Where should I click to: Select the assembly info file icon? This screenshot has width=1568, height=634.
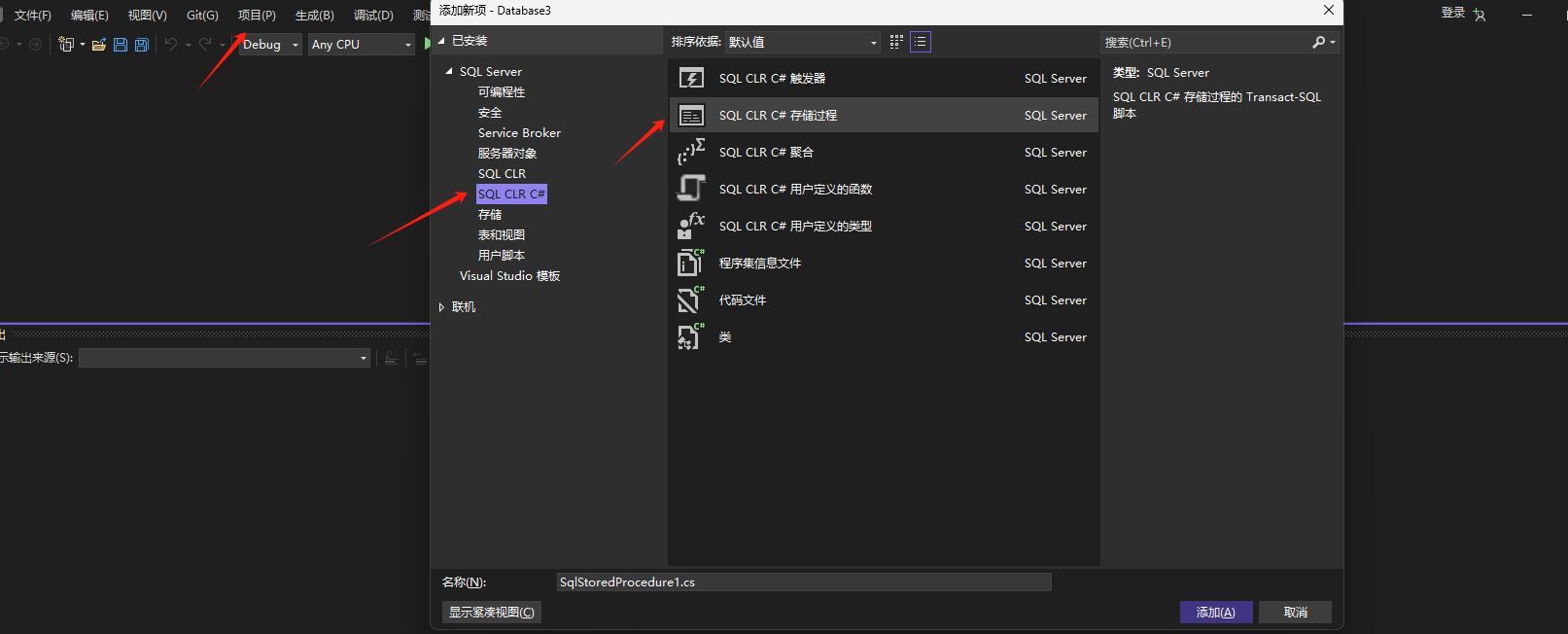point(691,264)
